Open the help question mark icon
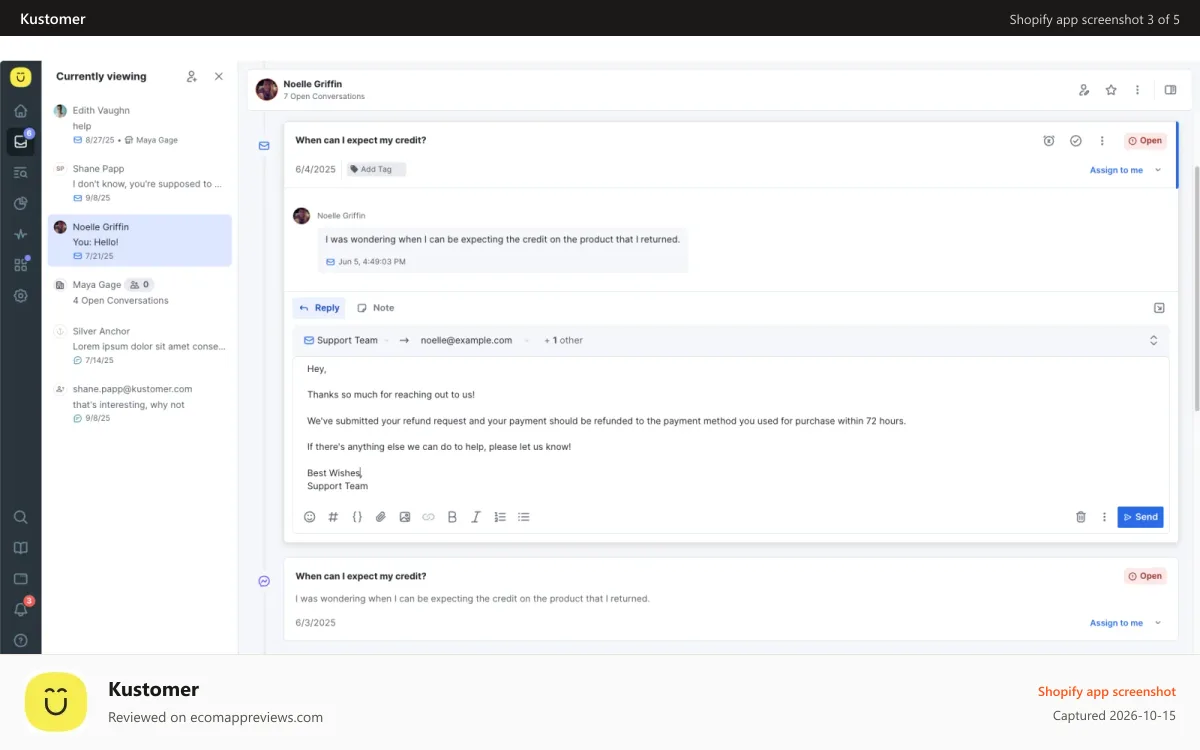This screenshot has width=1200, height=750. tap(20, 640)
